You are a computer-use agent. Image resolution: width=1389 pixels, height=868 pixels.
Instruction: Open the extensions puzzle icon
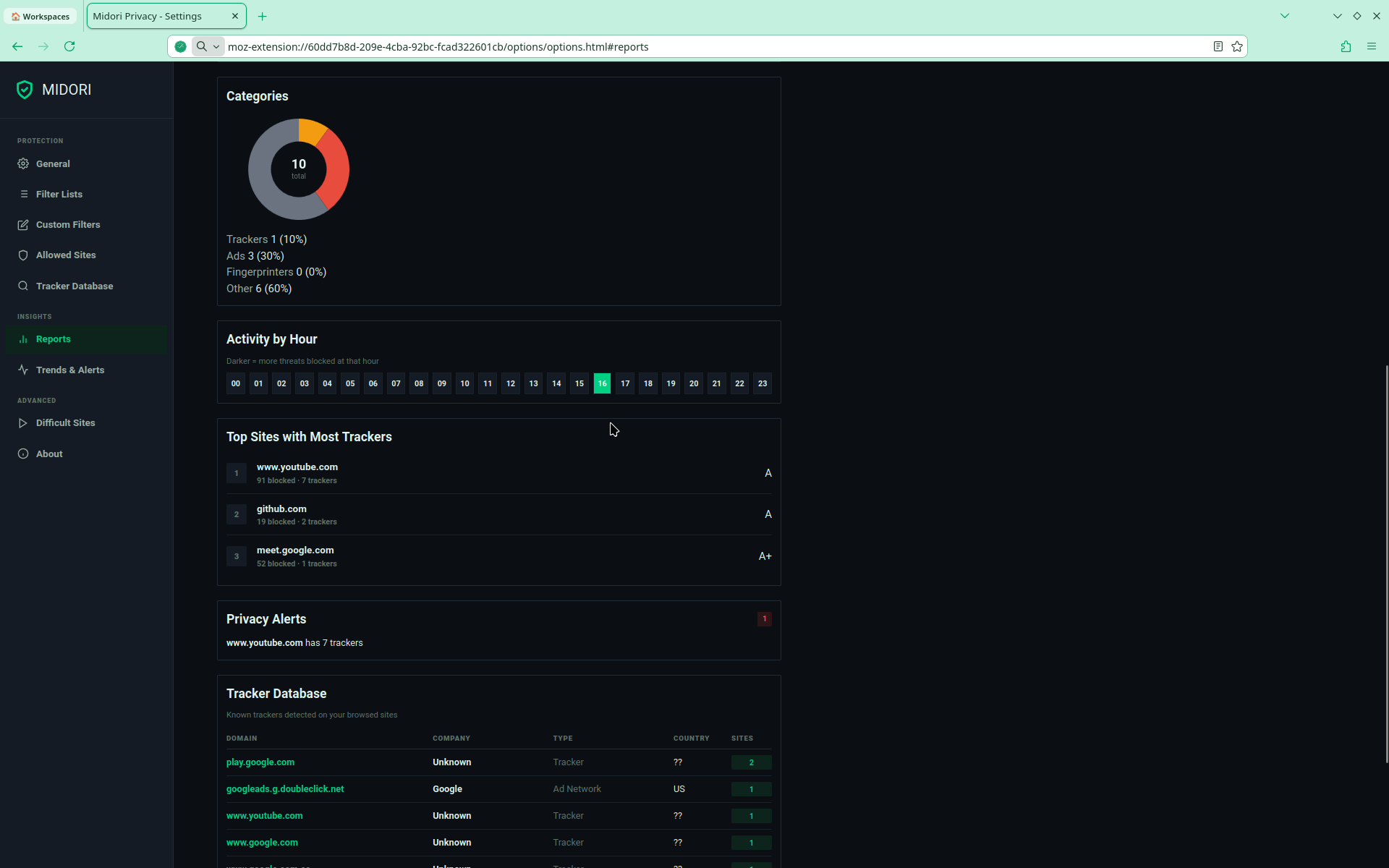(x=1346, y=46)
